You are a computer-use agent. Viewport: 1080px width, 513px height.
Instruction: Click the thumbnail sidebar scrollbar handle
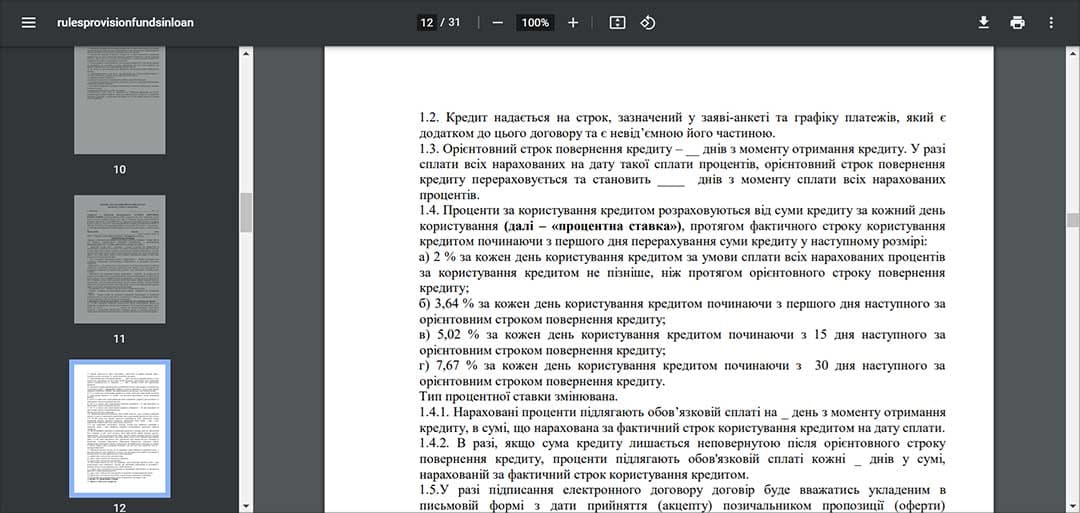246,211
